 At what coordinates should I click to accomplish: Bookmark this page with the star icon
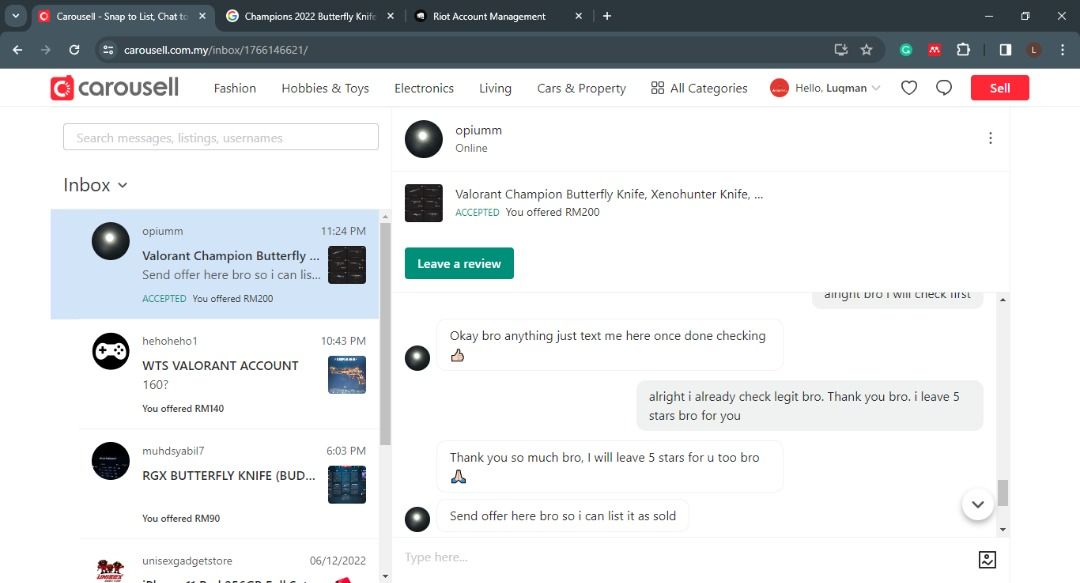click(866, 50)
